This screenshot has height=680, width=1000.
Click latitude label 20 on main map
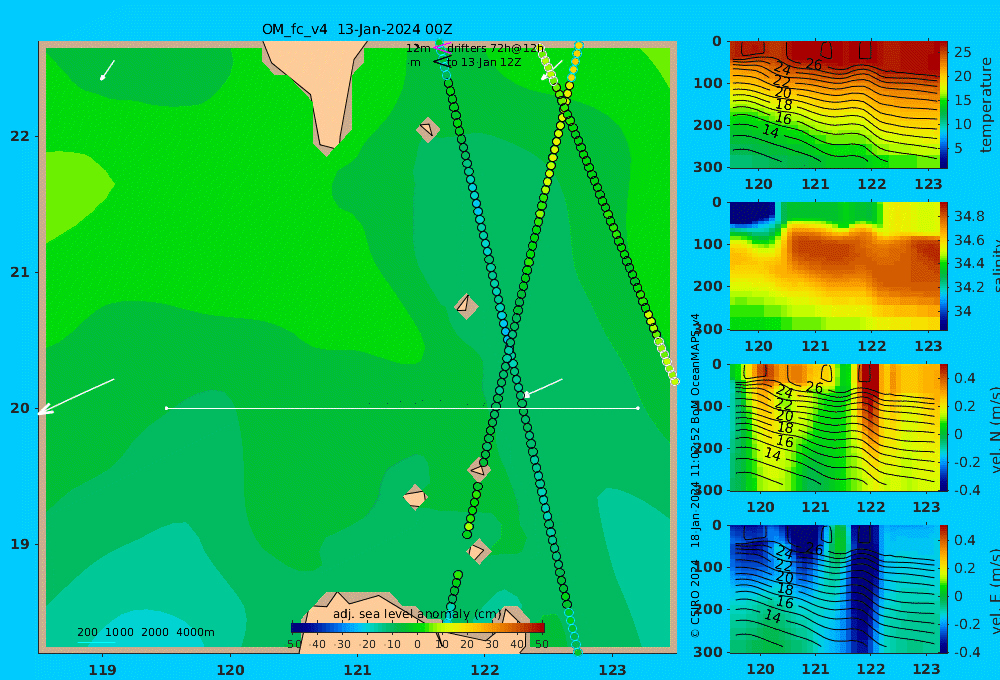pyautogui.click(x=20, y=408)
